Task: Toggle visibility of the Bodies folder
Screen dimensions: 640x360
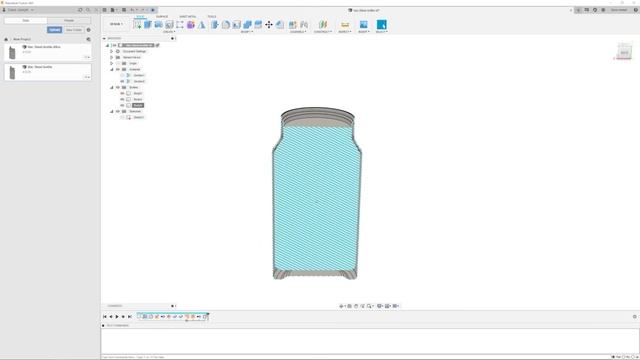Action: pyautogui.click(x=118, y=87)
